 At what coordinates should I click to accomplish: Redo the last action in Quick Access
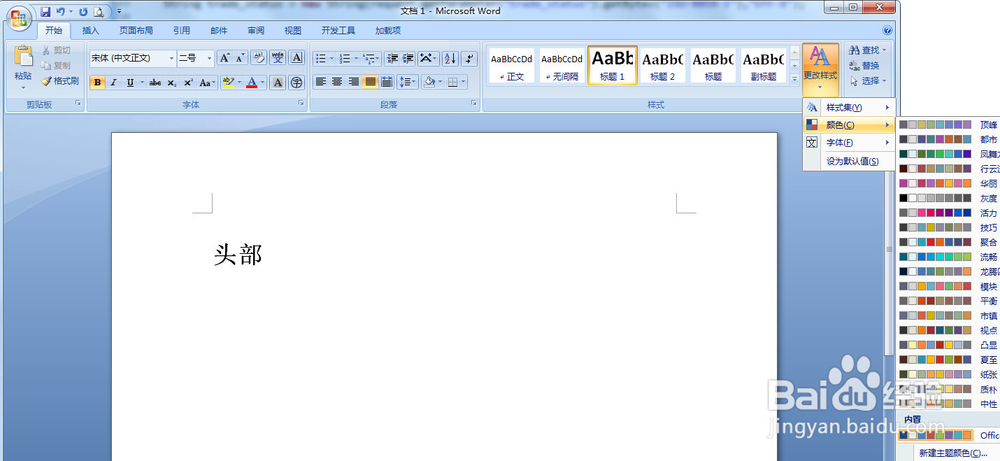[x=84, y=11]
